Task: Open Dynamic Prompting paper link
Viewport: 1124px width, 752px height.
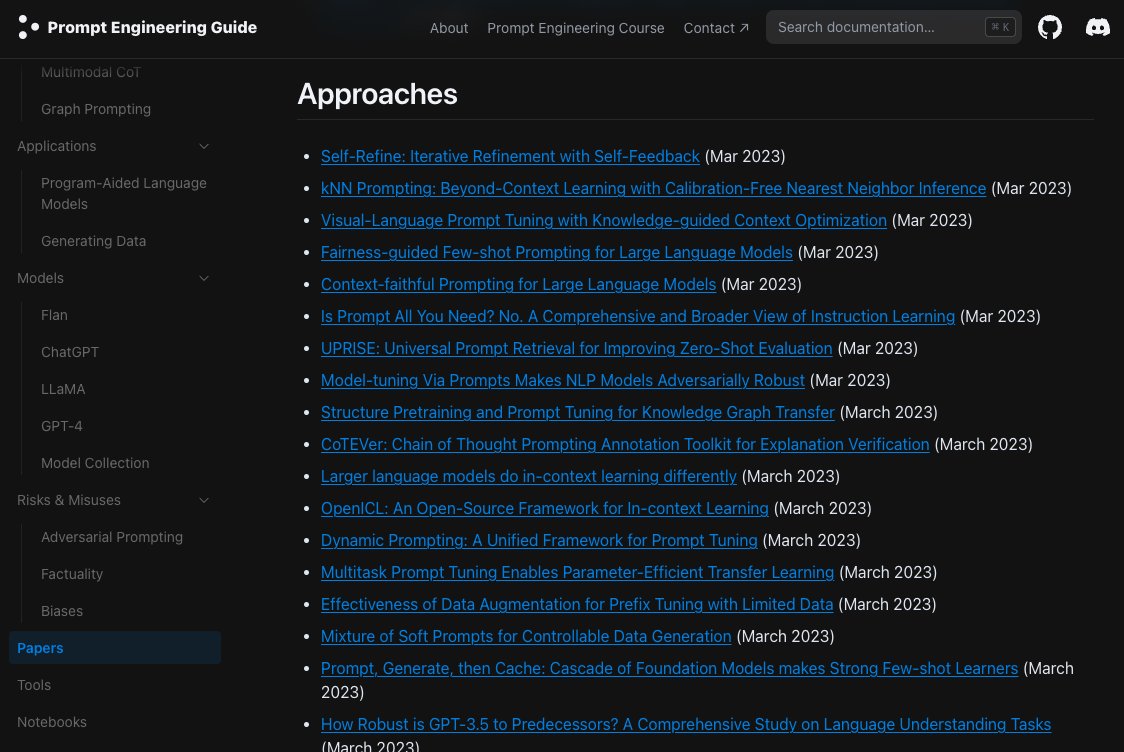Action: [539, 541]
